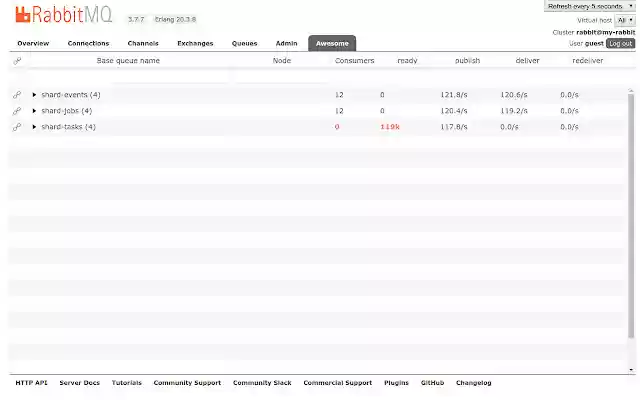Open the Channels tab
Viewport: 640px width, 400px height.
point(143,43)
